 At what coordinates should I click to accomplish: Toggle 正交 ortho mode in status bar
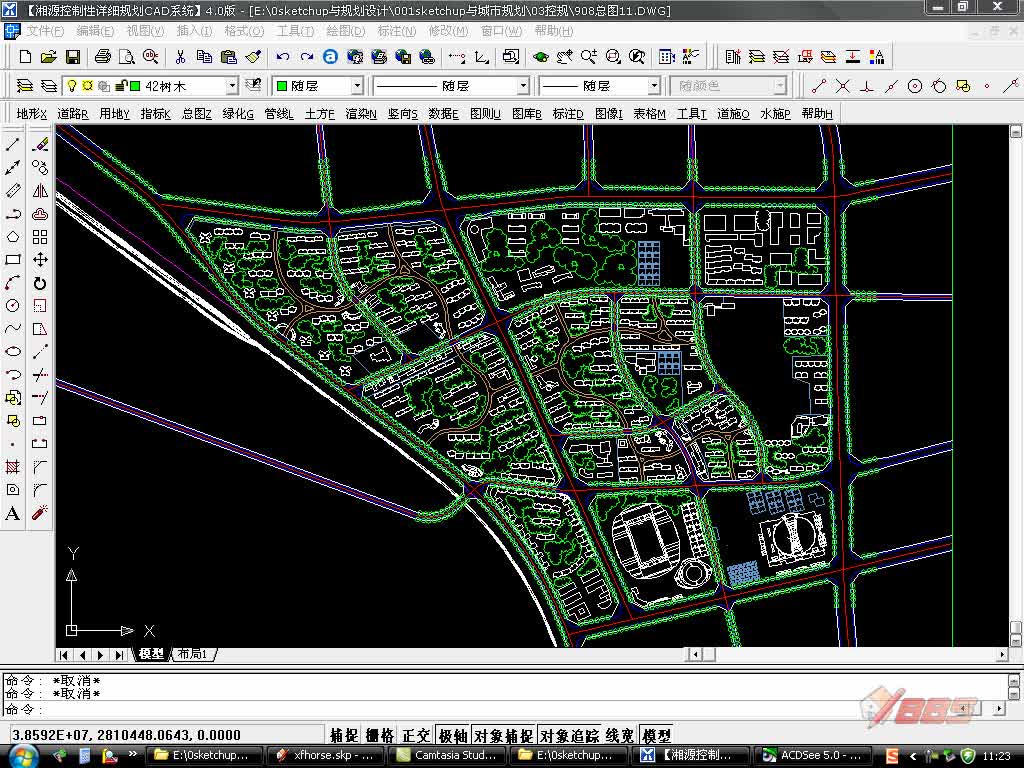416,735
